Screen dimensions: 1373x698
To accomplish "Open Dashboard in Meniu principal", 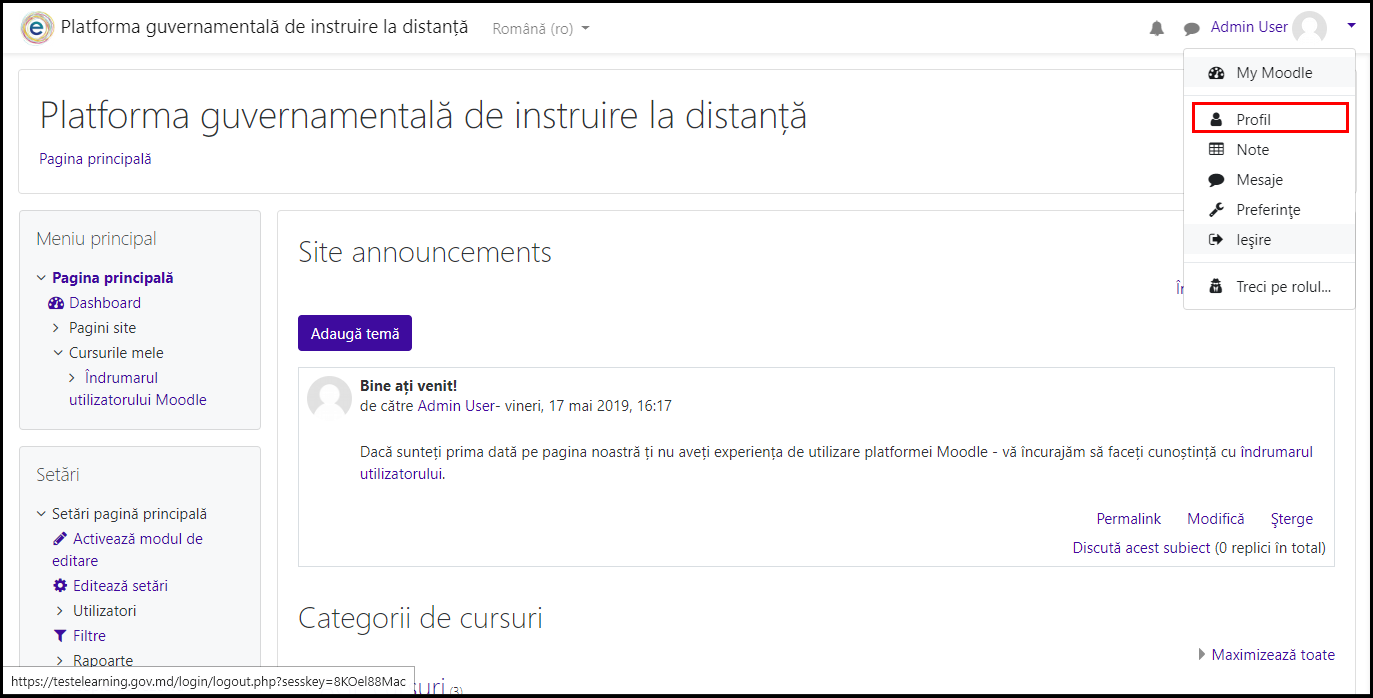I will 105,303.
